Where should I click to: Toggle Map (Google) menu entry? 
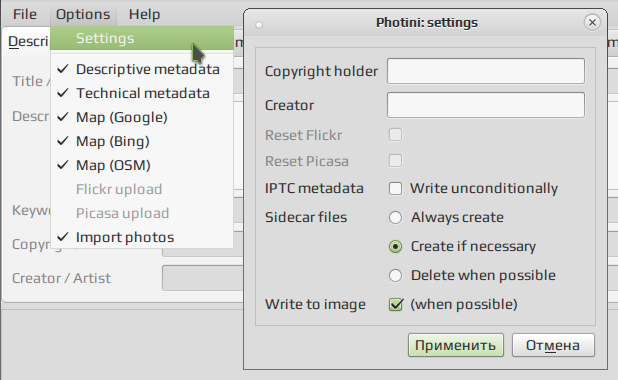[142, 117]
